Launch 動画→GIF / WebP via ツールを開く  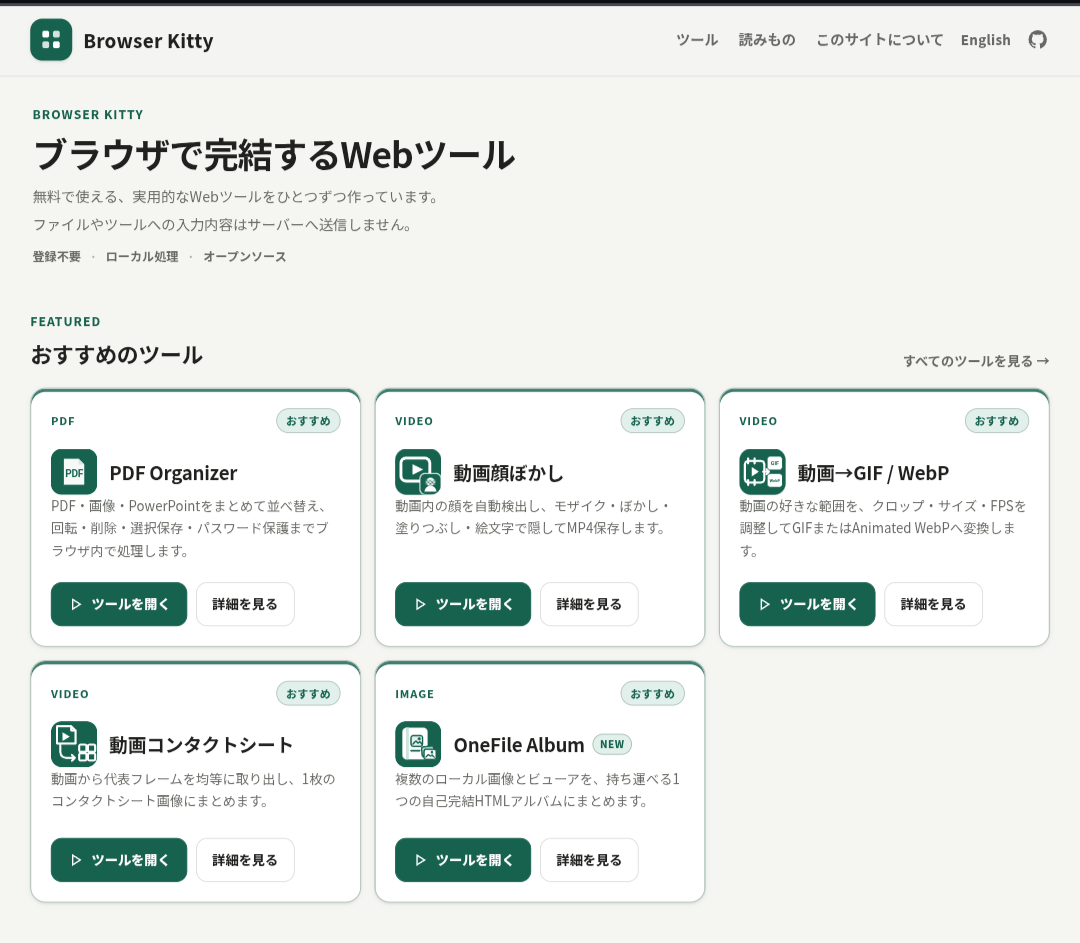point(807,604)
